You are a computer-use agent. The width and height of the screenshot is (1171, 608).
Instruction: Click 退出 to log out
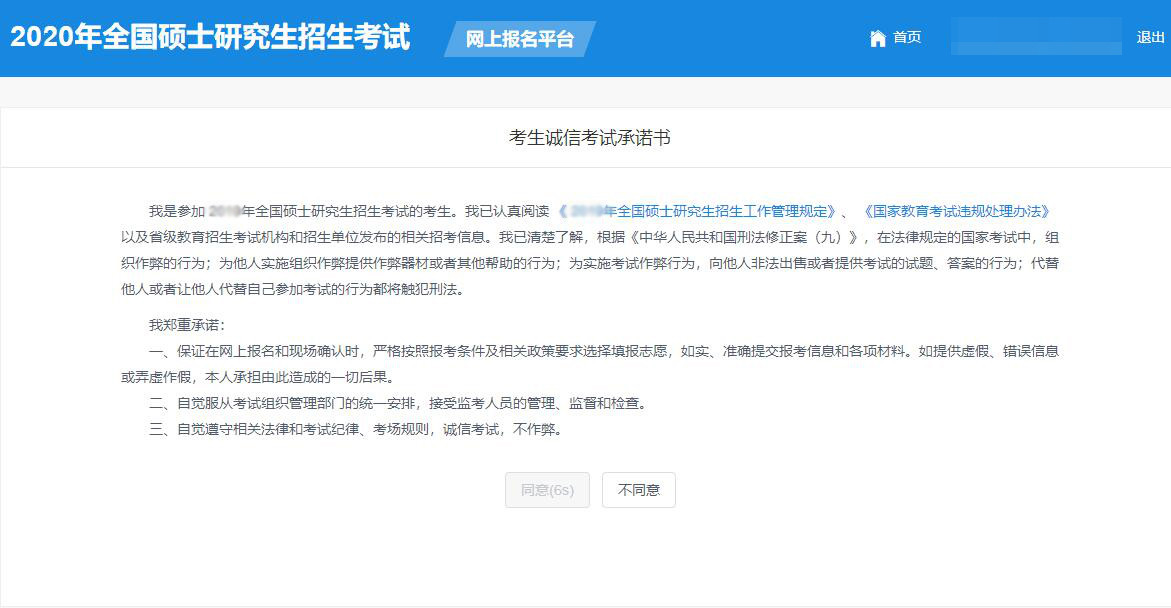tap(1151, 38)
